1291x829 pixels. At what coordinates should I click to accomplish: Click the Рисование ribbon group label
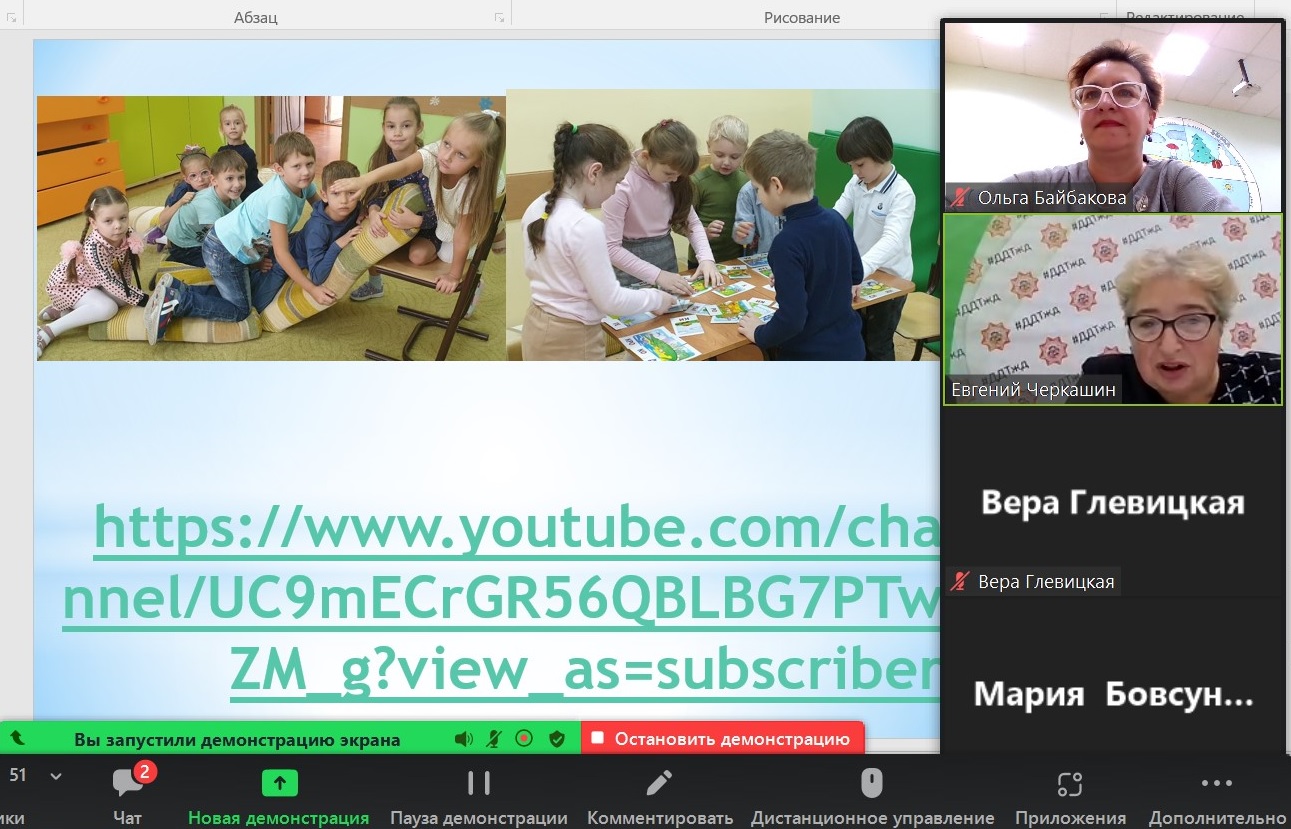tap(802, 17)
